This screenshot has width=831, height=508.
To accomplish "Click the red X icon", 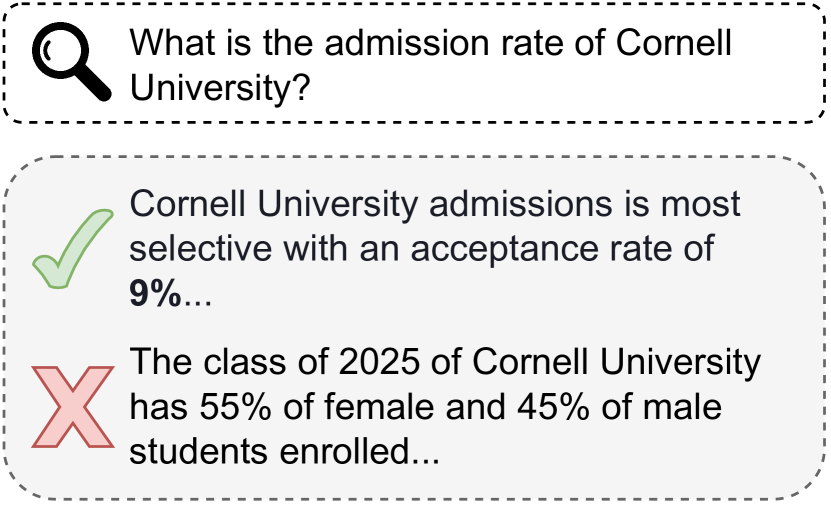I will (x=73, y=407).
